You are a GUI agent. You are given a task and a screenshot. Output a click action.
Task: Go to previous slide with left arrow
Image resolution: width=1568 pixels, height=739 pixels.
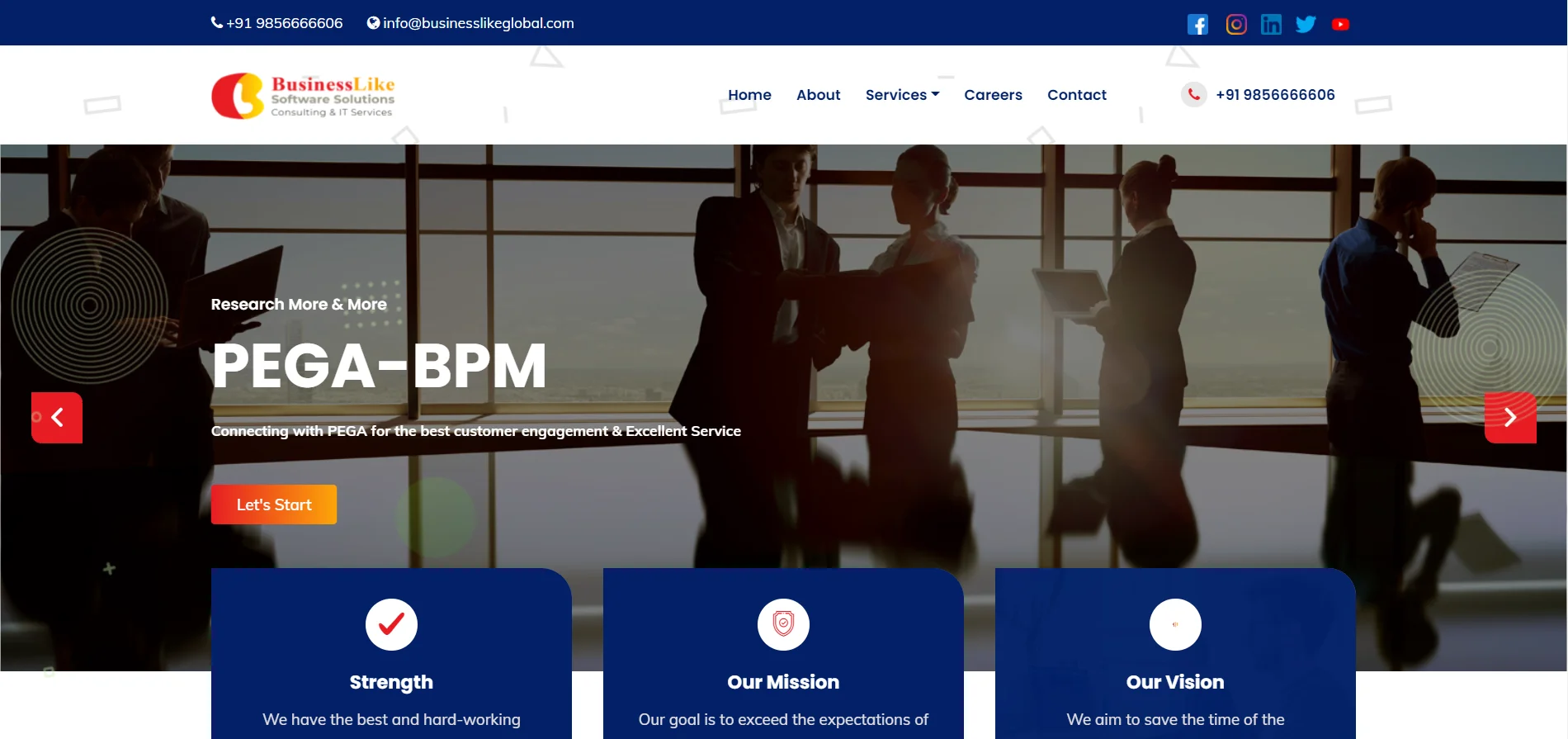click(x=57, y=418)
